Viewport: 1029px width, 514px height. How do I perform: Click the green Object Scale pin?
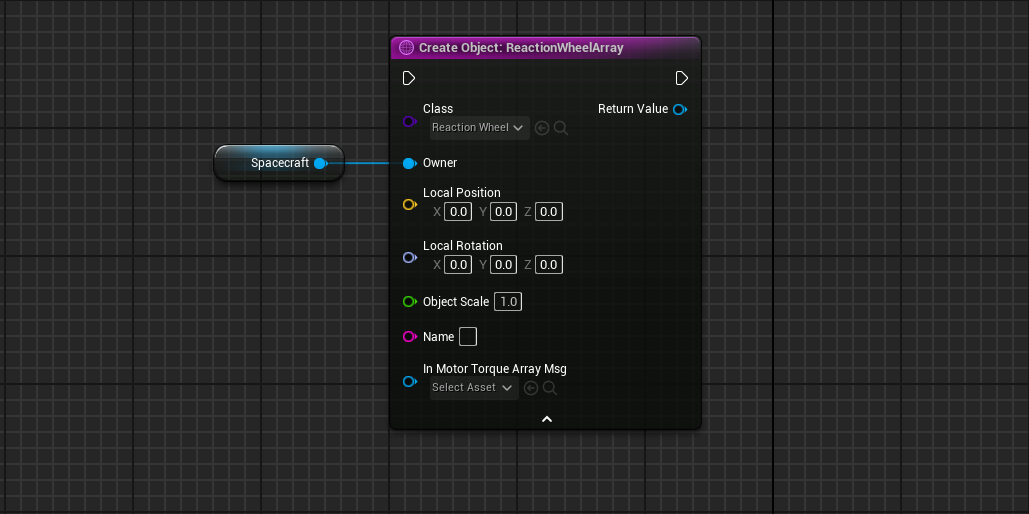click(408, 302)
